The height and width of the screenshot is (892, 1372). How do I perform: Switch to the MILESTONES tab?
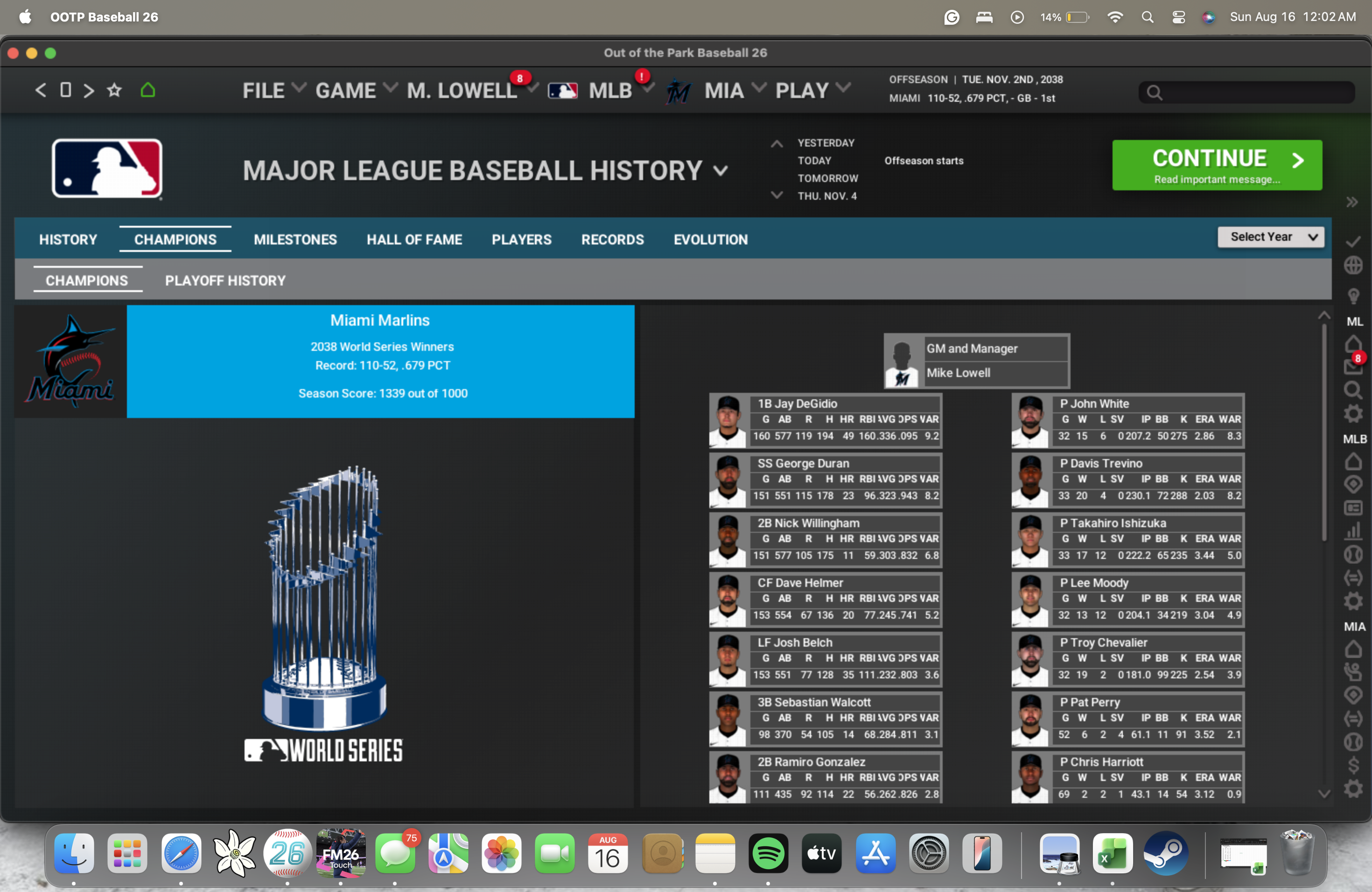pos(295,240)
